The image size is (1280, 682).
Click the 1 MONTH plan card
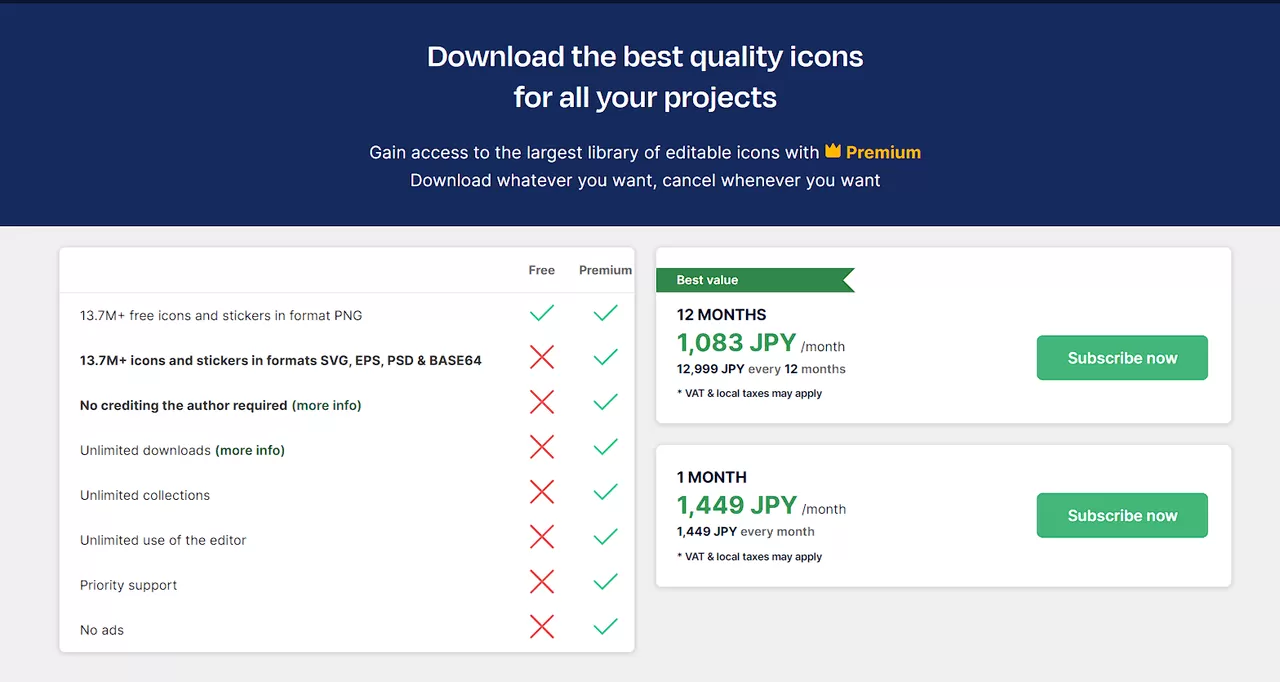712,477
